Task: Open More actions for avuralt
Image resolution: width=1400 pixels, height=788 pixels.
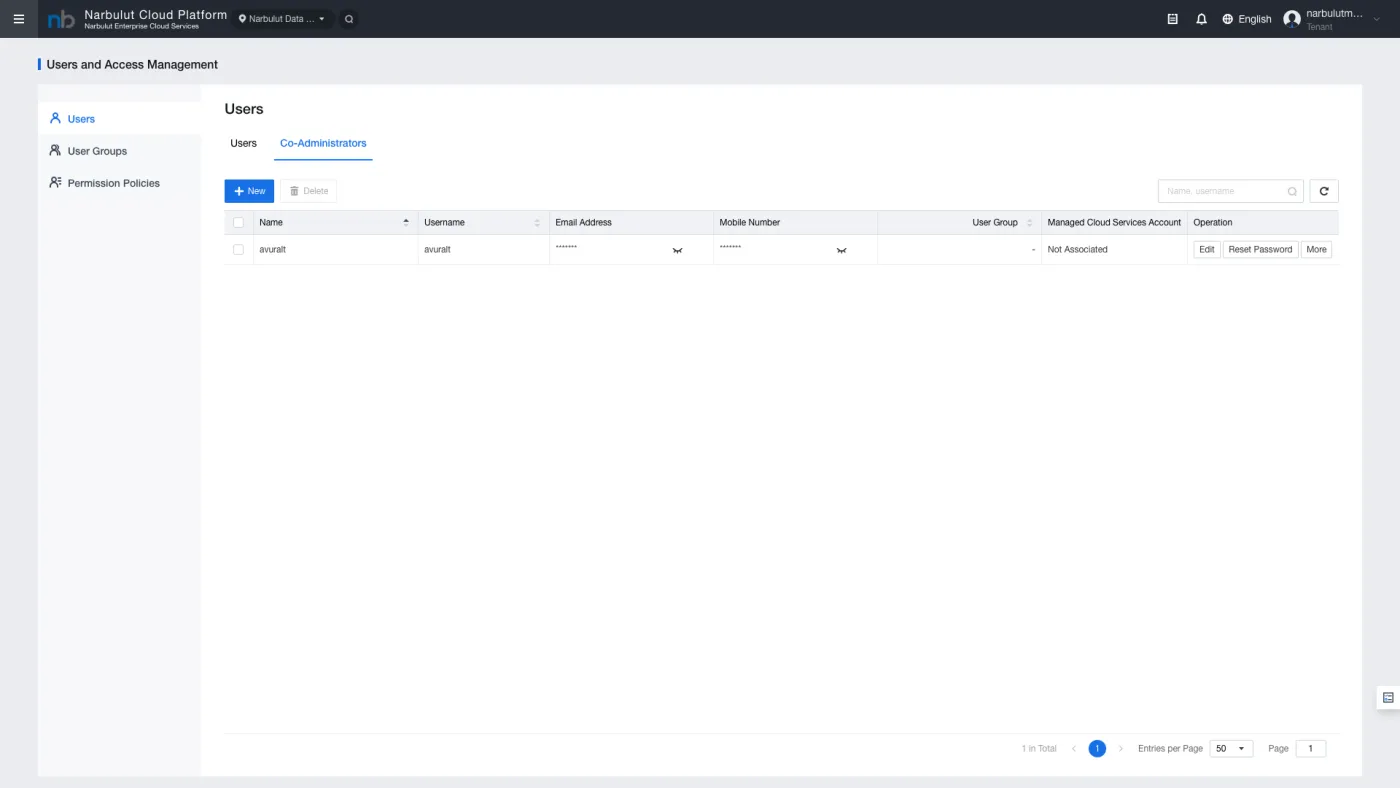Action: coord(1316,249)
